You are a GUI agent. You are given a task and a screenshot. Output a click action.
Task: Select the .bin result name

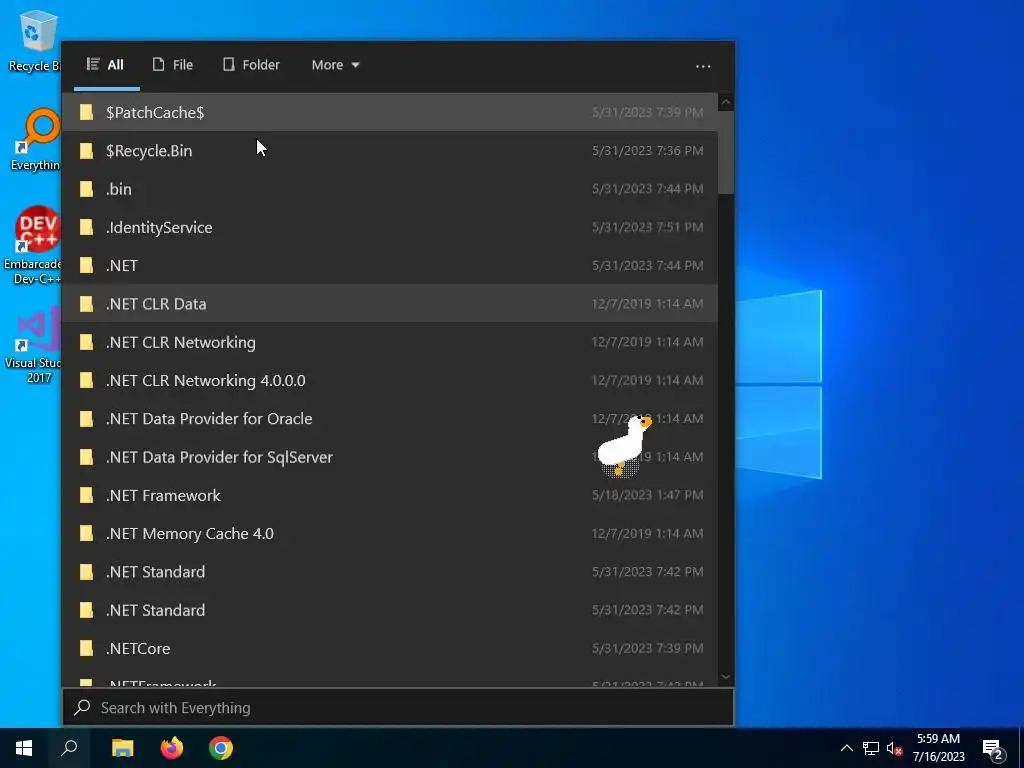pyautogui.click(x=119, y=189)
